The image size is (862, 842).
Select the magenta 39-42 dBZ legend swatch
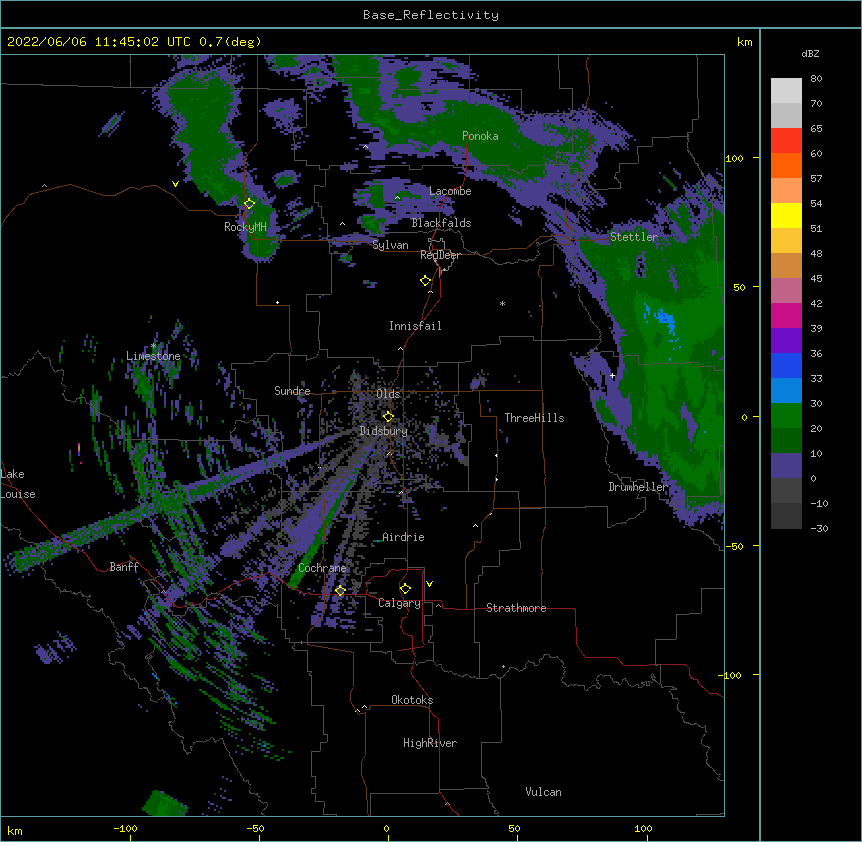(x=786, y=315)
